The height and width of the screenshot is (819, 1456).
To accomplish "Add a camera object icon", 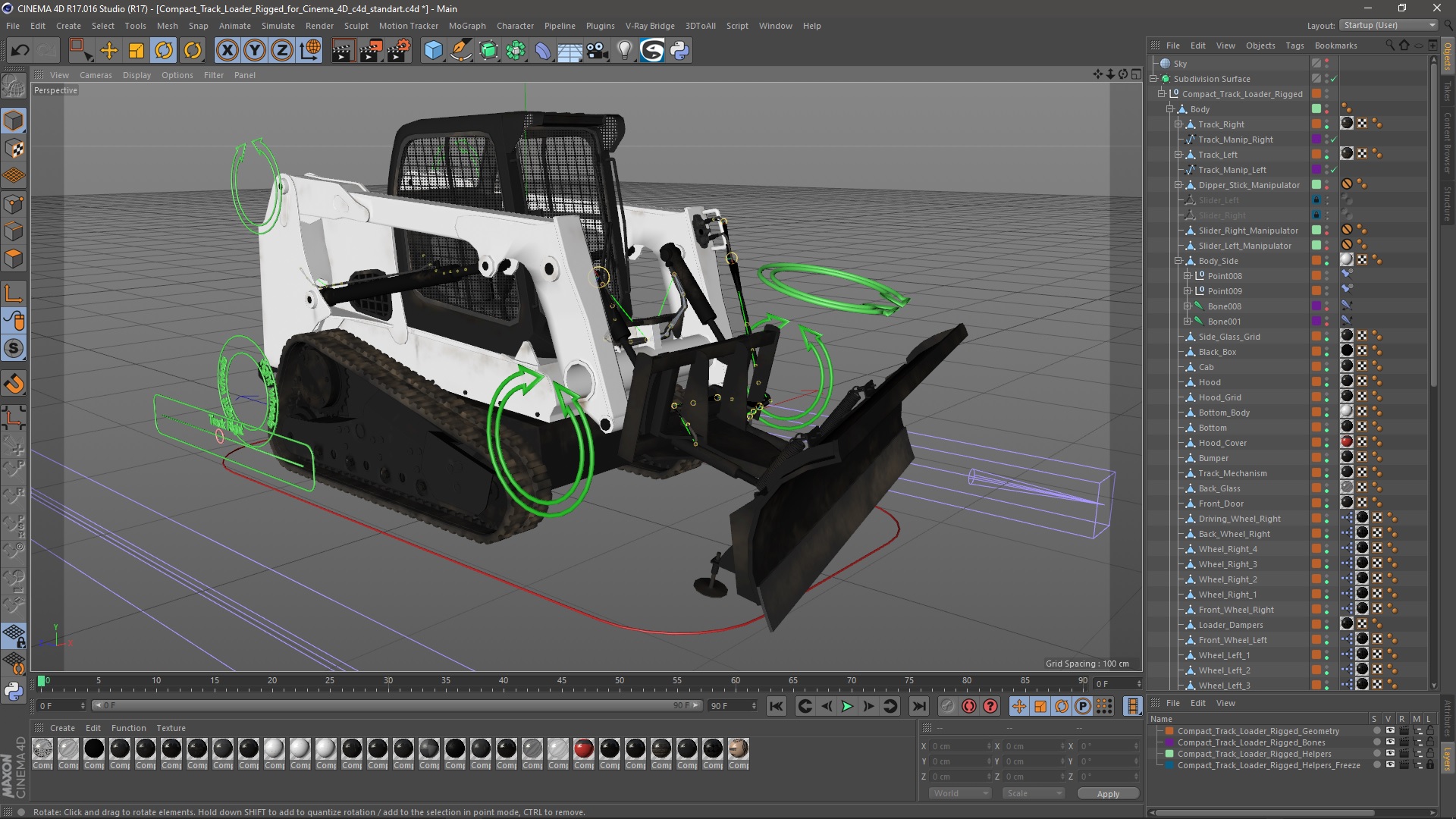I will [598, 51].
